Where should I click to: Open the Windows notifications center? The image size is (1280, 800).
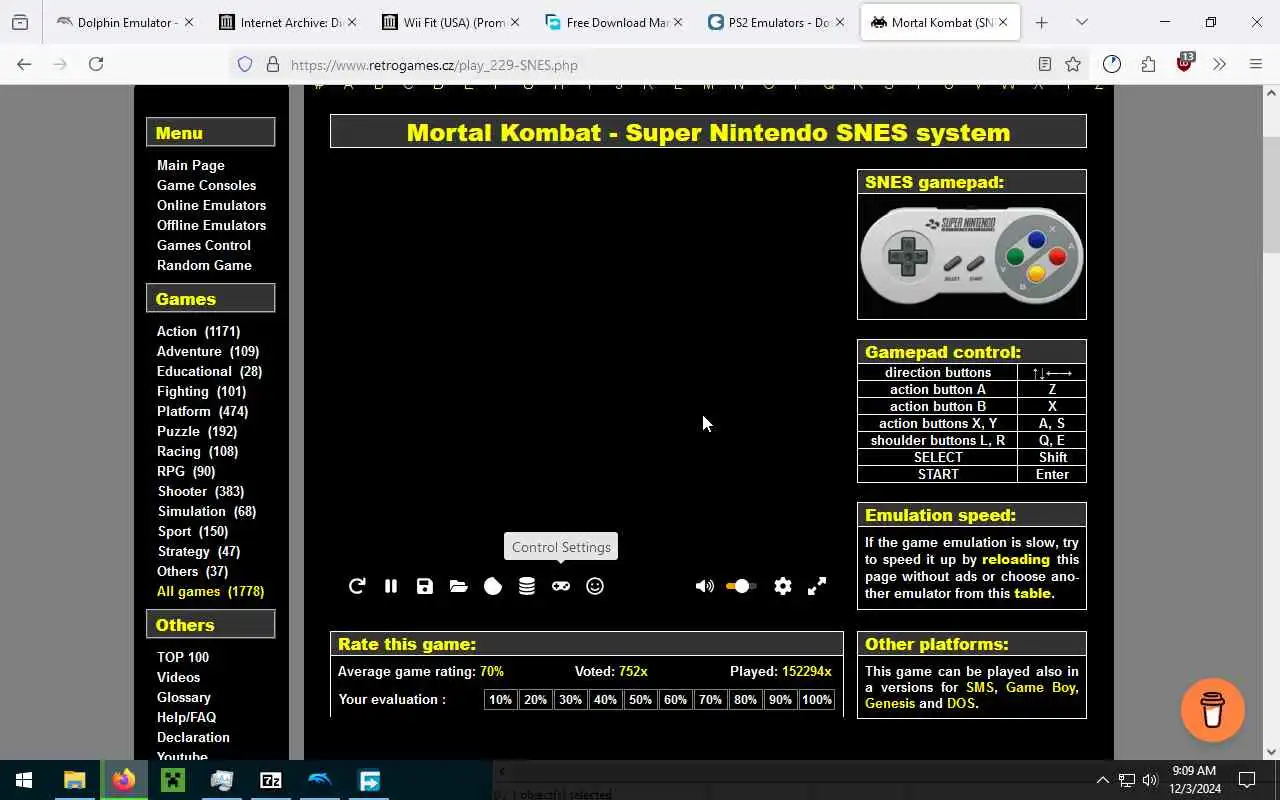(x=1247, y=780)
